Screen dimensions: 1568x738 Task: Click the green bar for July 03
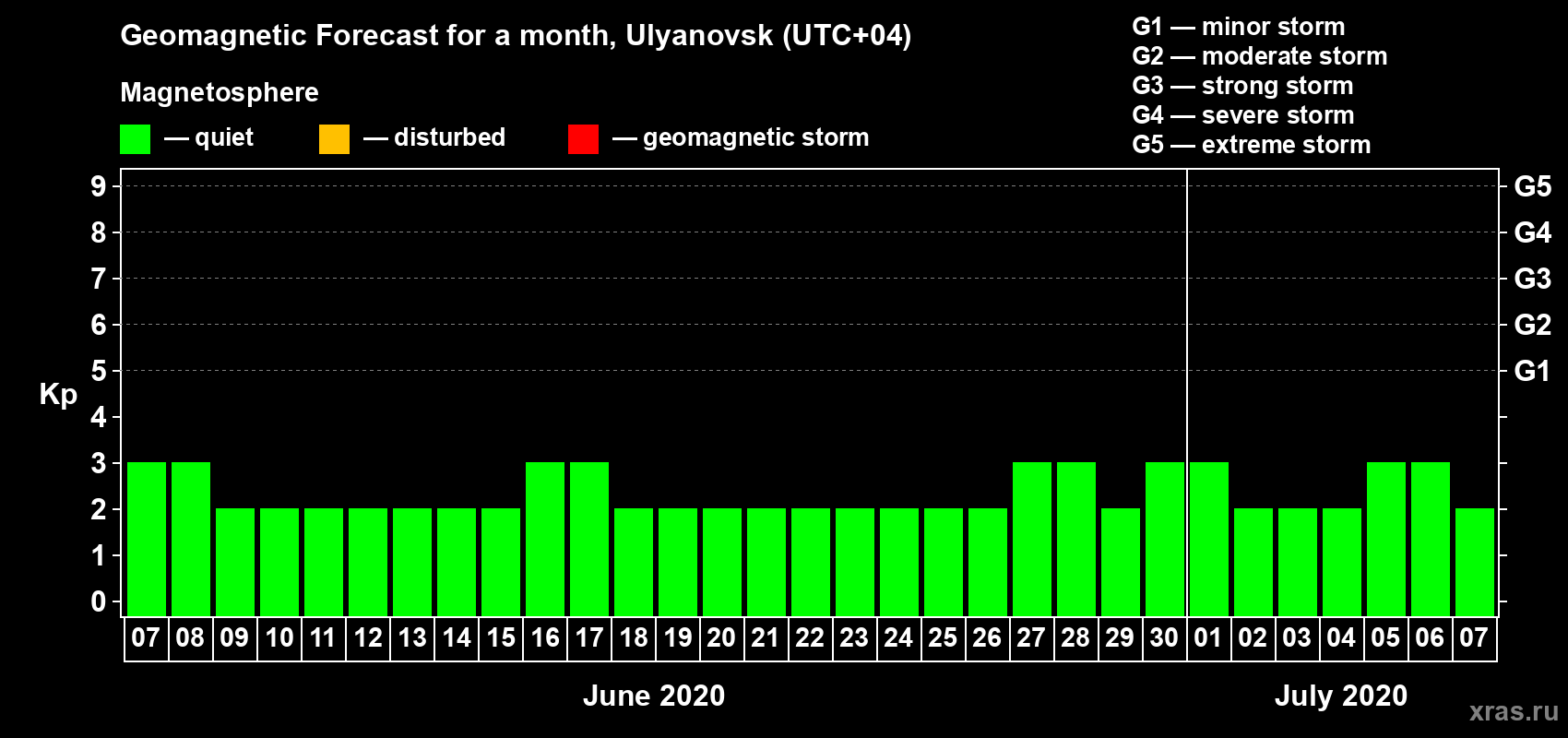click(1298, 562)
